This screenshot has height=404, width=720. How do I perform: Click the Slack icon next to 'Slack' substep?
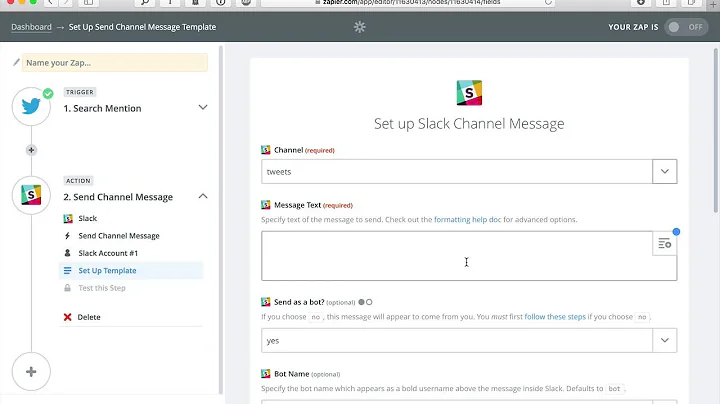coord(68,219)
